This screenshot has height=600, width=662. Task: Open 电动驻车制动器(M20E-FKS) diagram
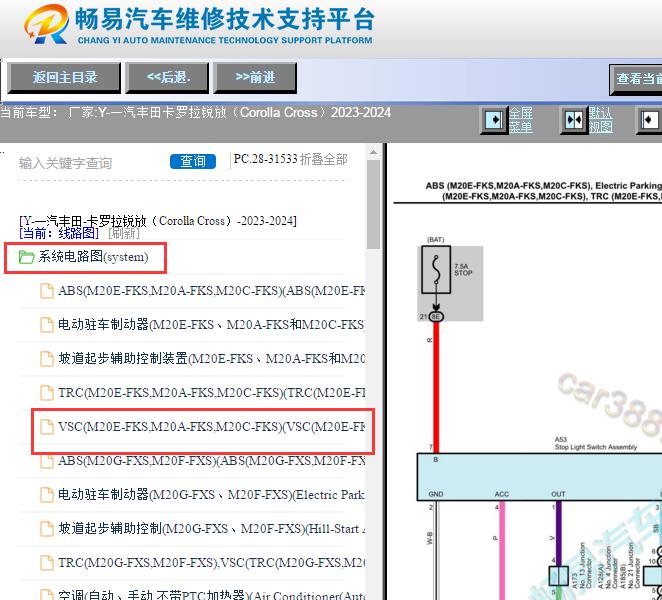tap(211, 325)
